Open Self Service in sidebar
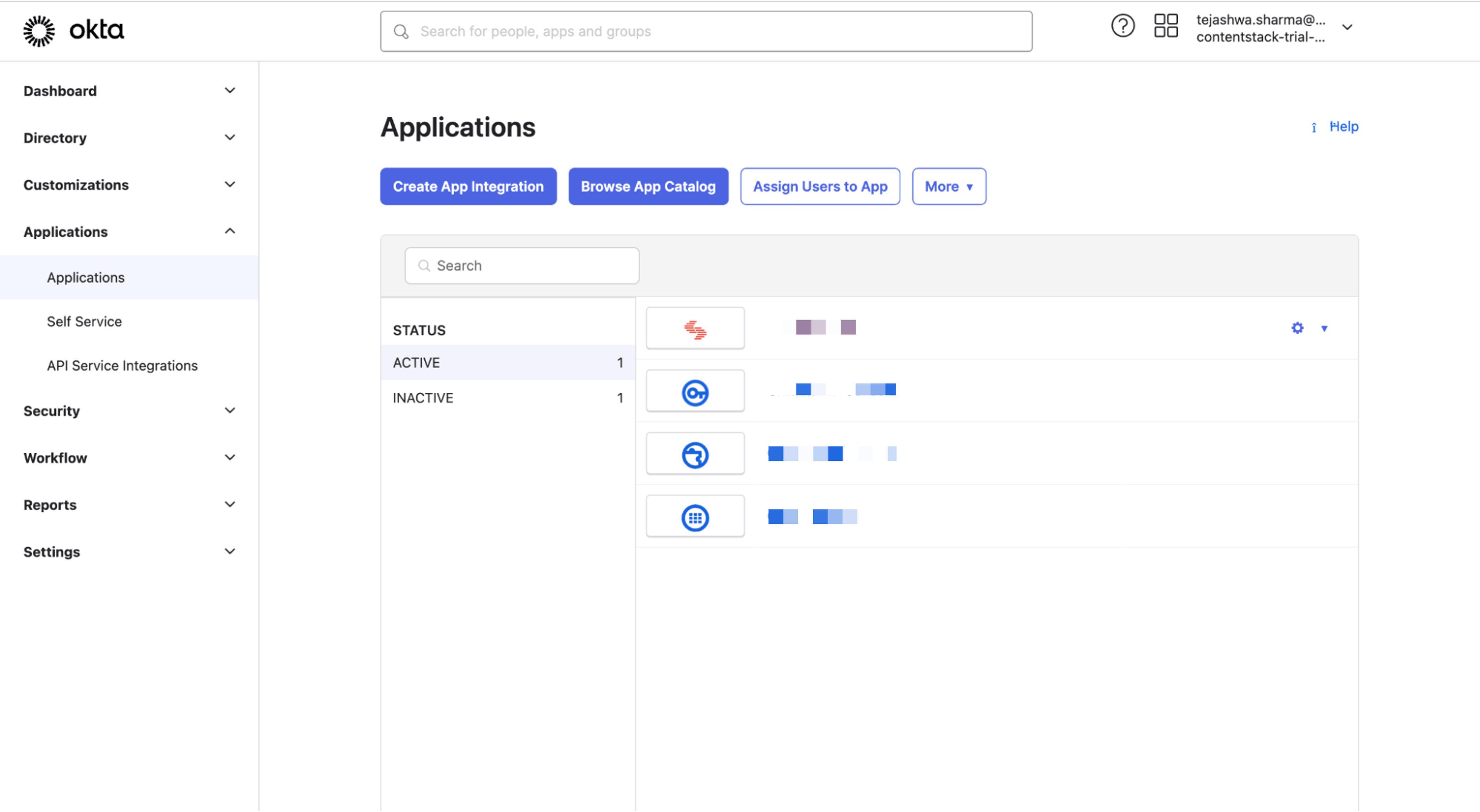 pos(84,322)
